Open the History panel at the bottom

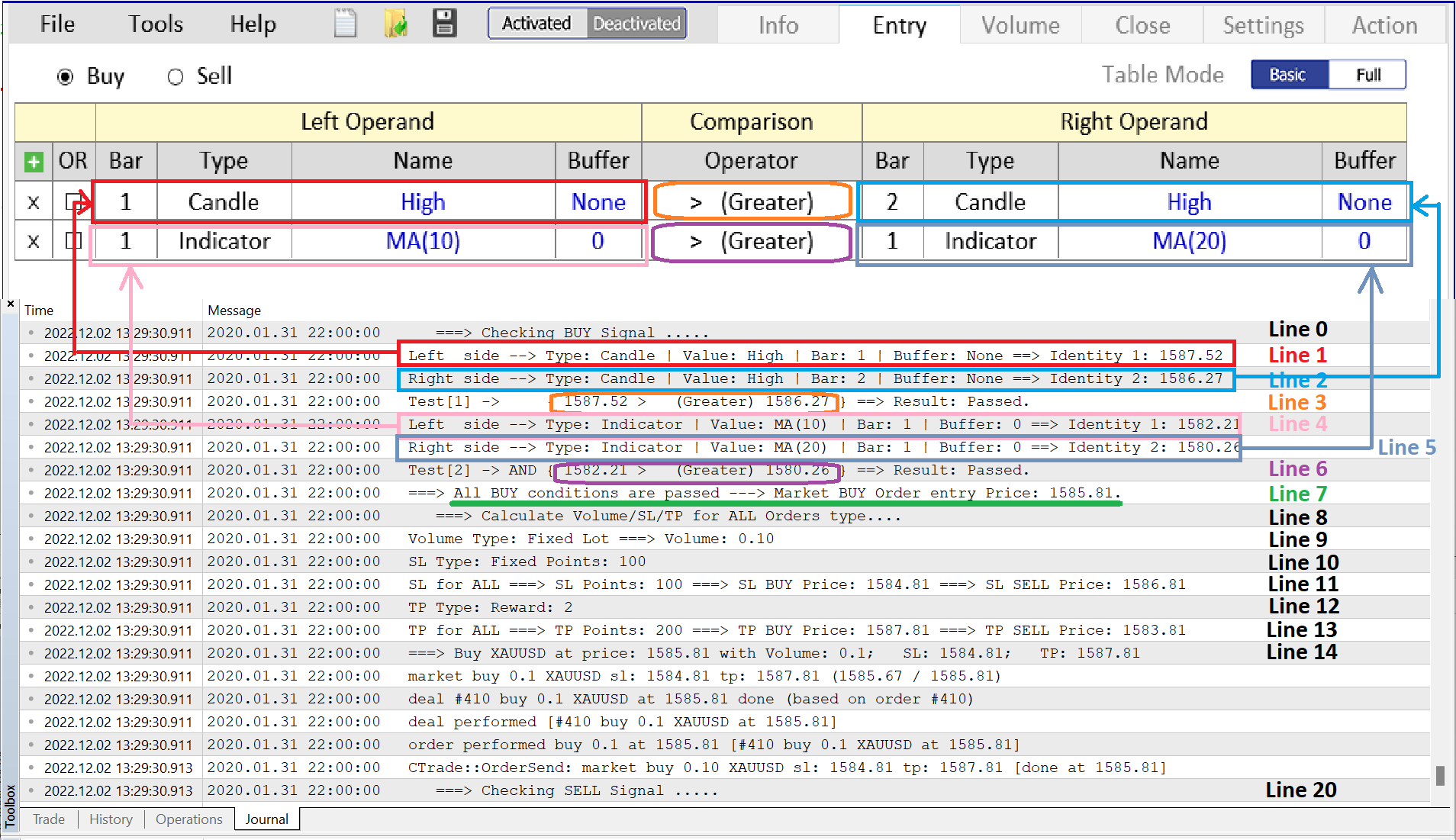click(x=111, y=819)
